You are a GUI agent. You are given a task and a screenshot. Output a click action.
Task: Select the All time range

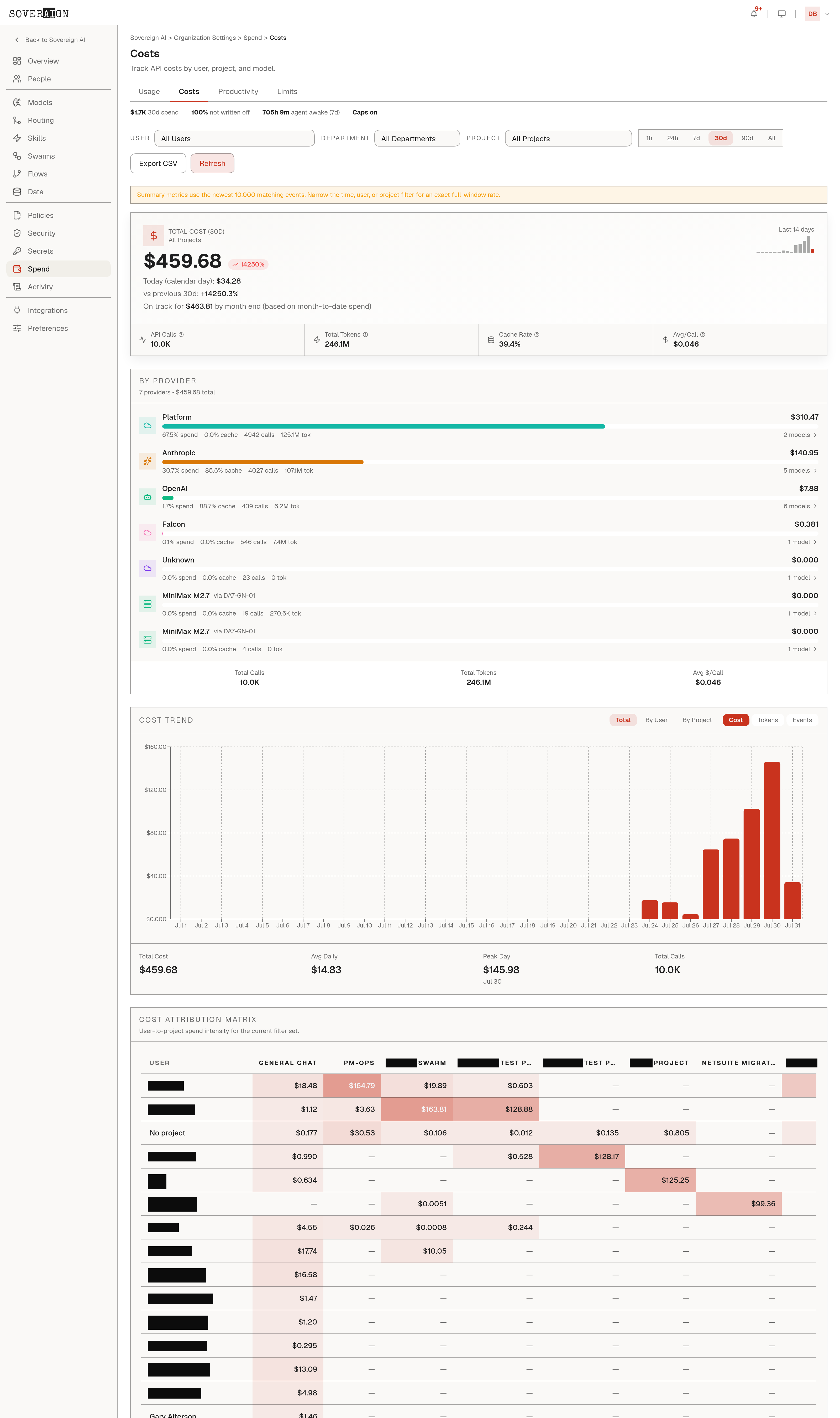[x=771, y=138]
